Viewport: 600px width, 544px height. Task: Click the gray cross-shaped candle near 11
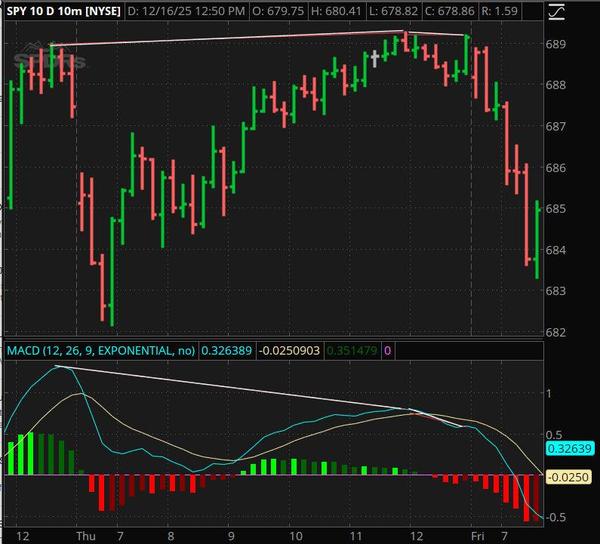375,57
